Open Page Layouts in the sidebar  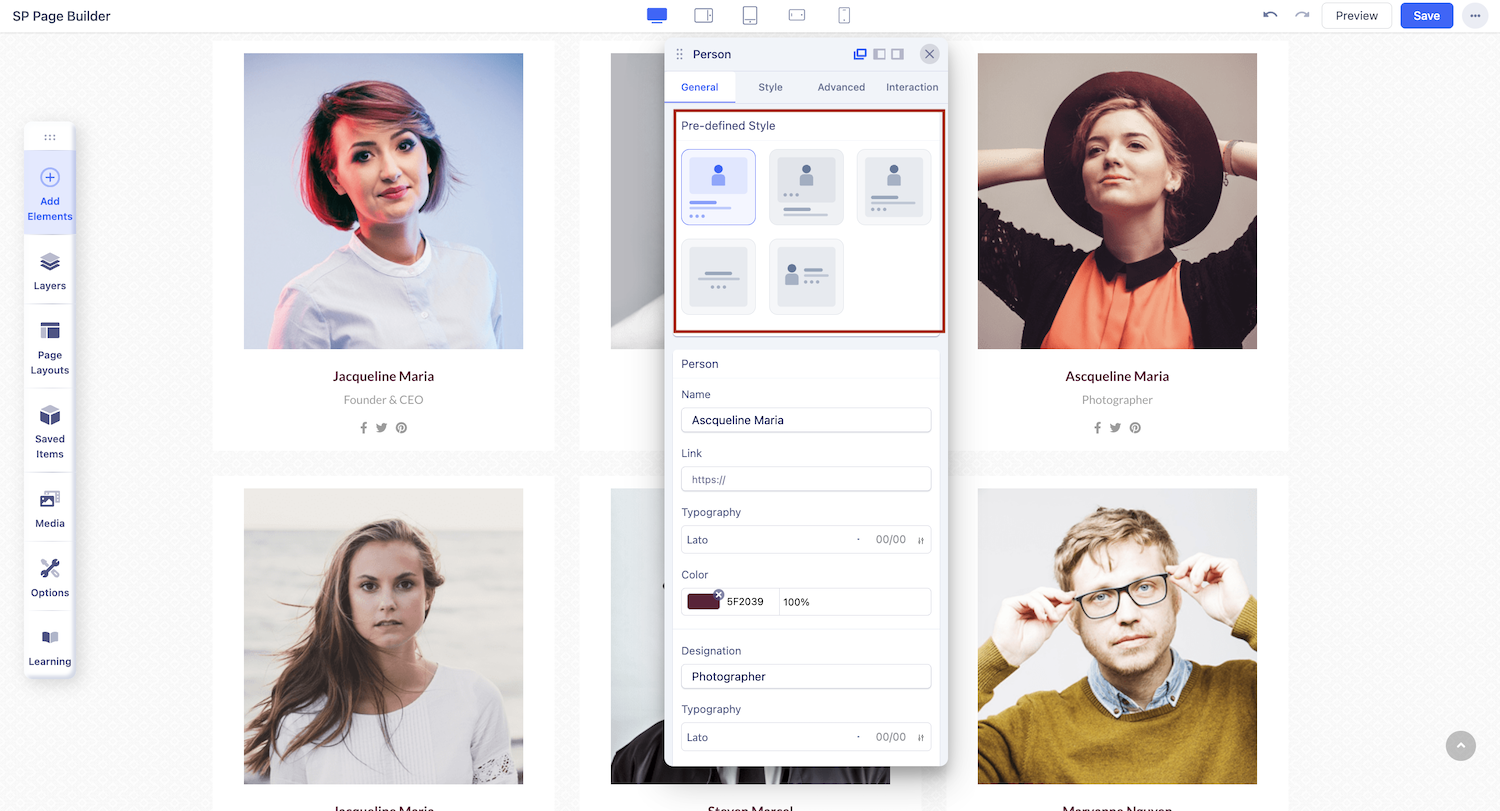50,348
